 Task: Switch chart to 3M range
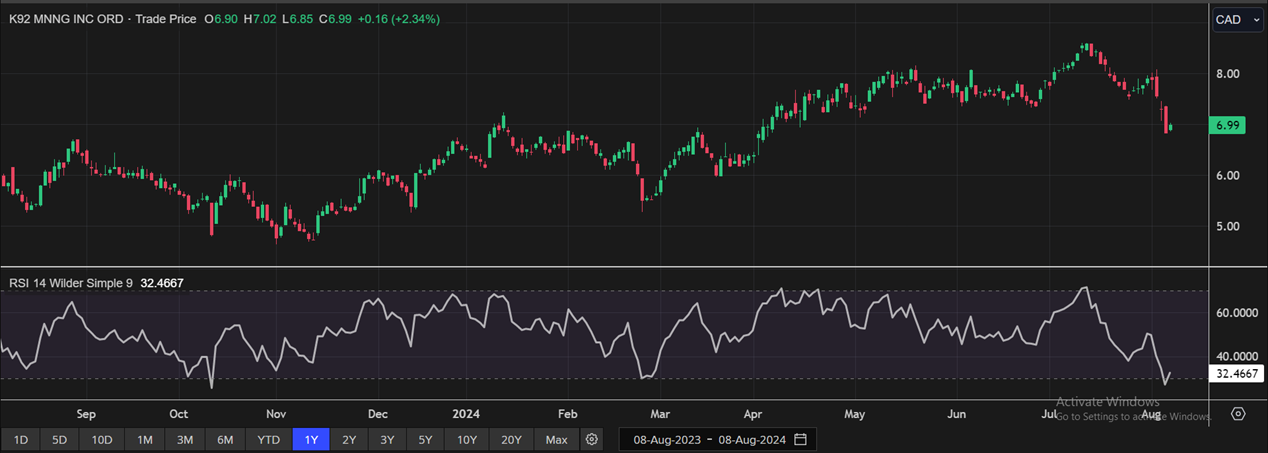click(184, 439)
